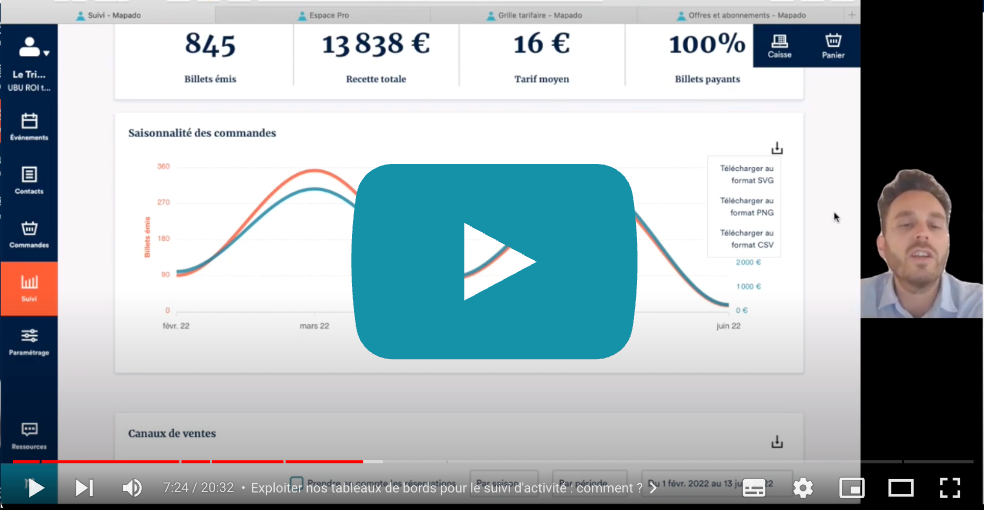Click the 'mars 22' axis label
This screenshot has width=984, height=510.
coord(314,326)
